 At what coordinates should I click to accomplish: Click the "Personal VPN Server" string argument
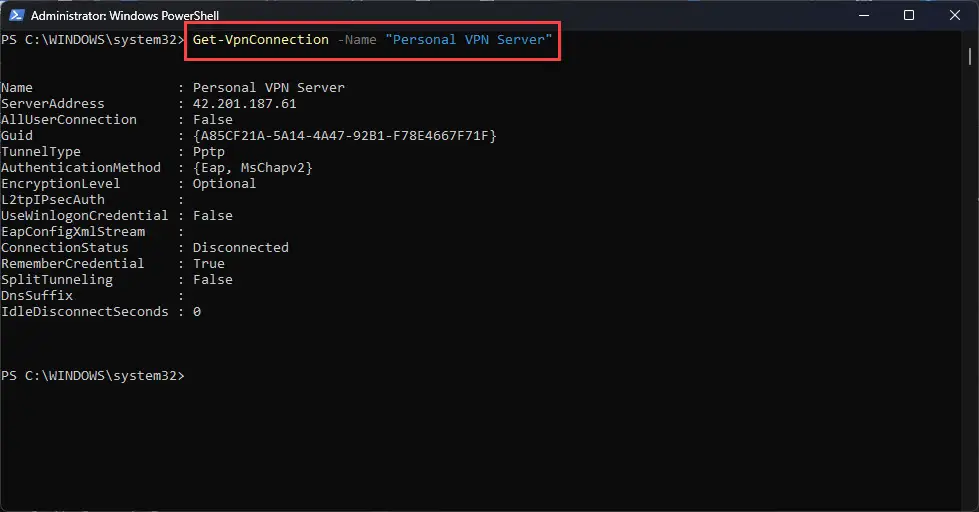coord(468,40)
